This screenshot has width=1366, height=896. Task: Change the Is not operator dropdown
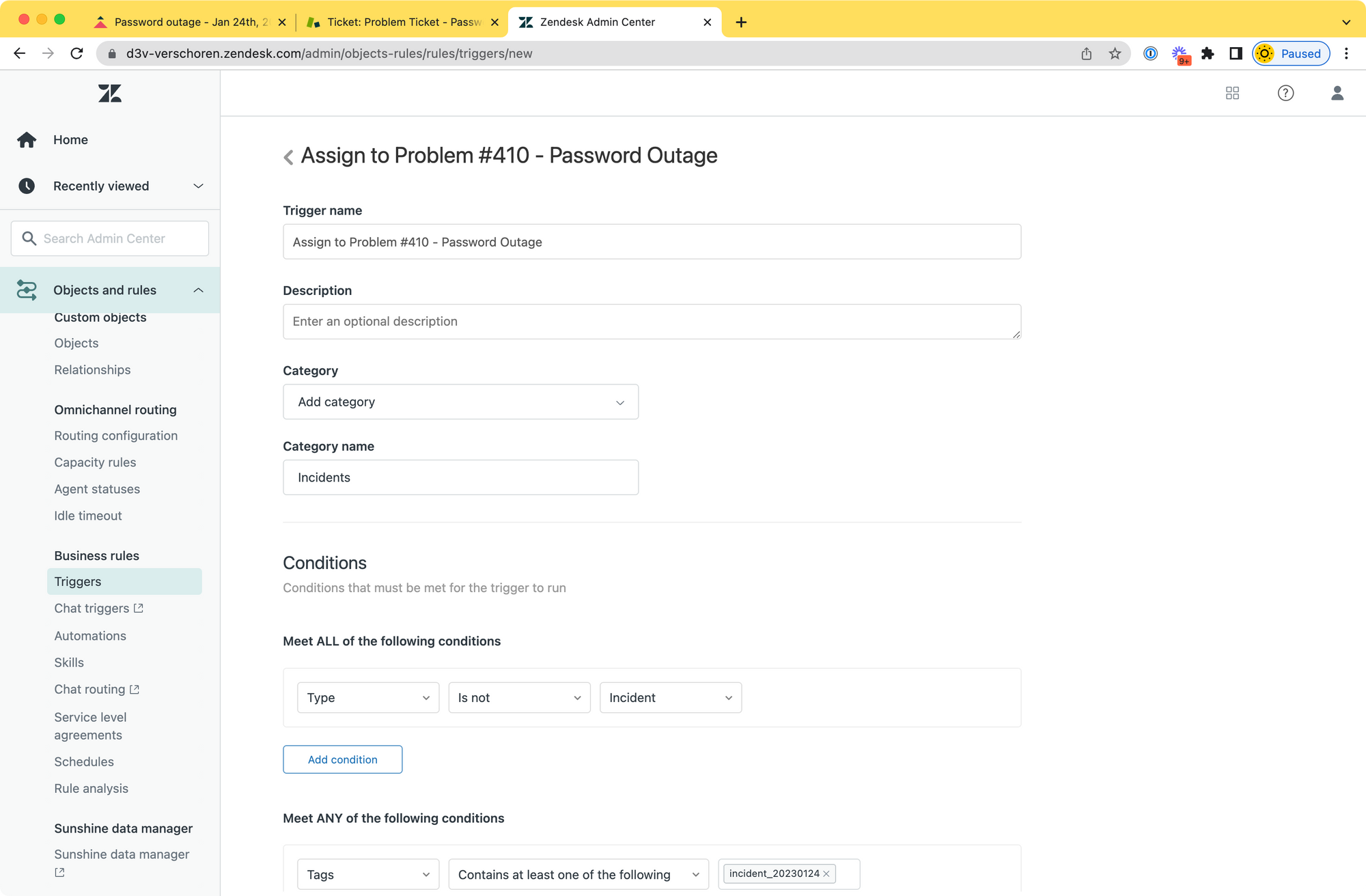pyautogui.click(x=519, y=697)
